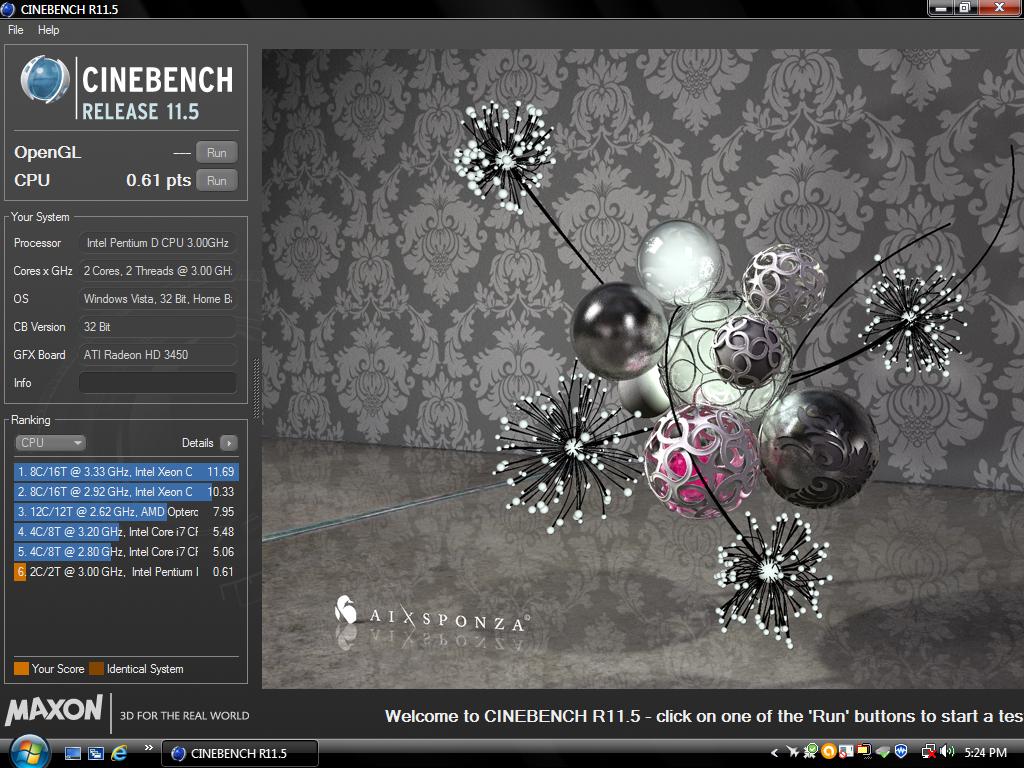The height and width of the screenshot is (768, 1024).
Task: Select ranking row 2 Xeon 2.92 GHz
Action: [x=126, y=492]
